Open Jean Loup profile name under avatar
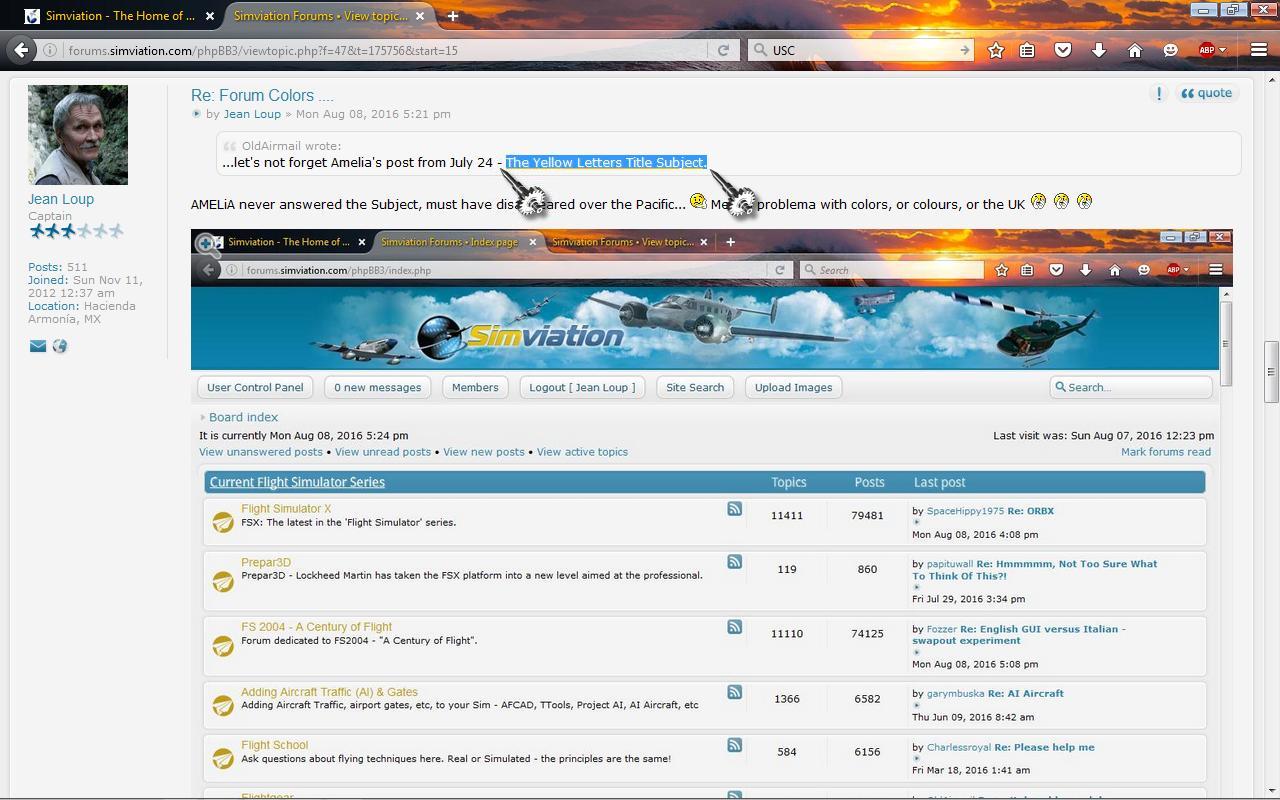 pos(61,199)
